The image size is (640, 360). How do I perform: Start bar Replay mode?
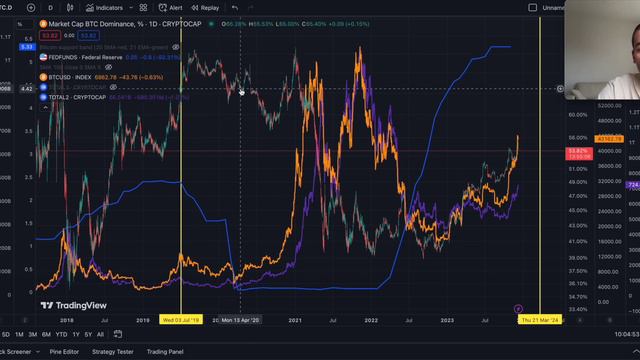[x=205, y=8]
